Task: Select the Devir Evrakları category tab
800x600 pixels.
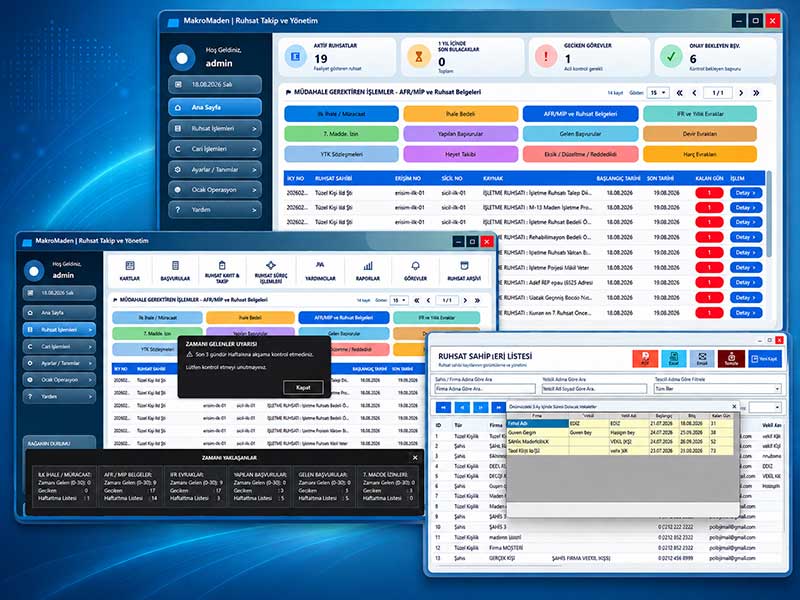Action: point(699,134)
